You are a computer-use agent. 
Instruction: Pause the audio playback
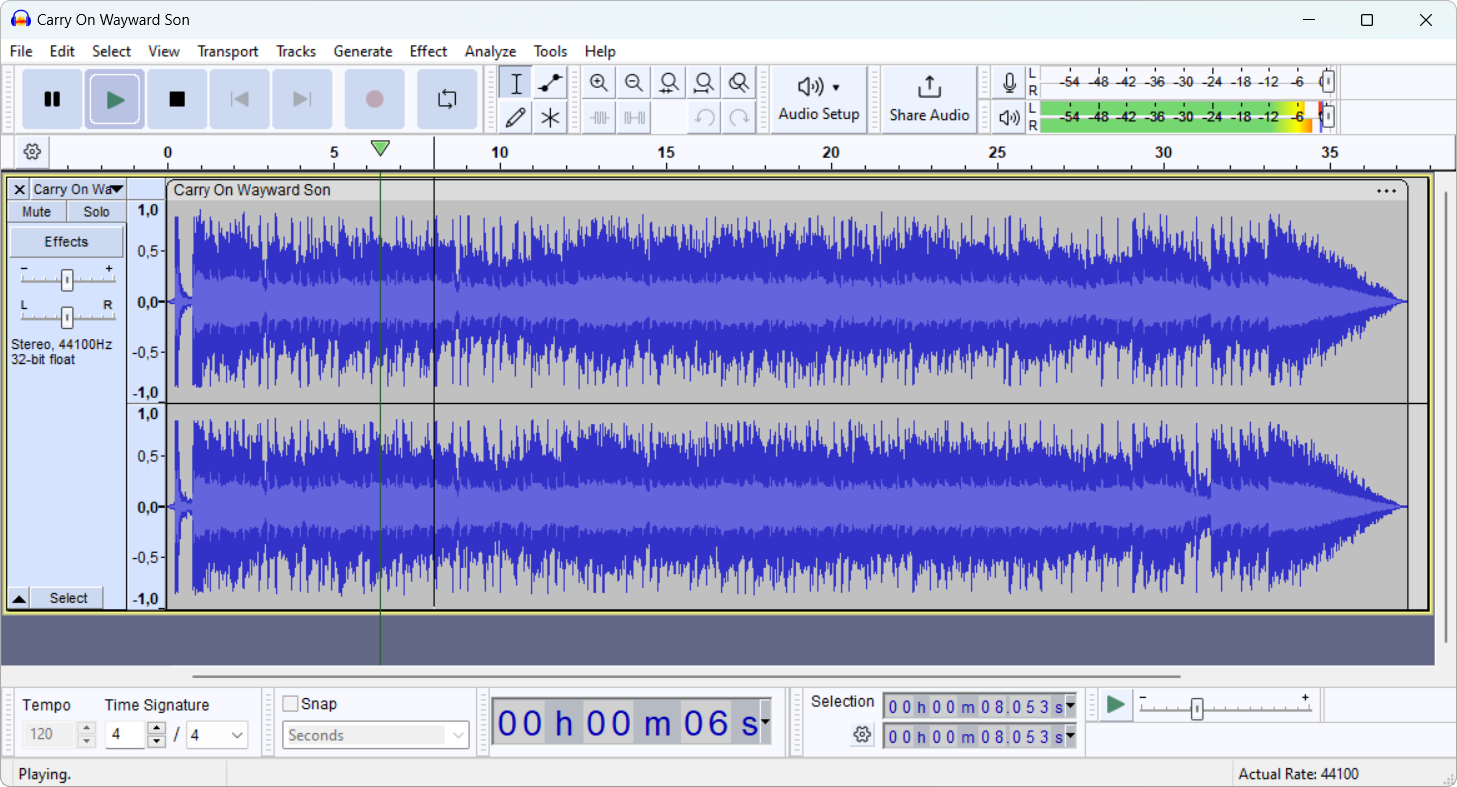52,99
